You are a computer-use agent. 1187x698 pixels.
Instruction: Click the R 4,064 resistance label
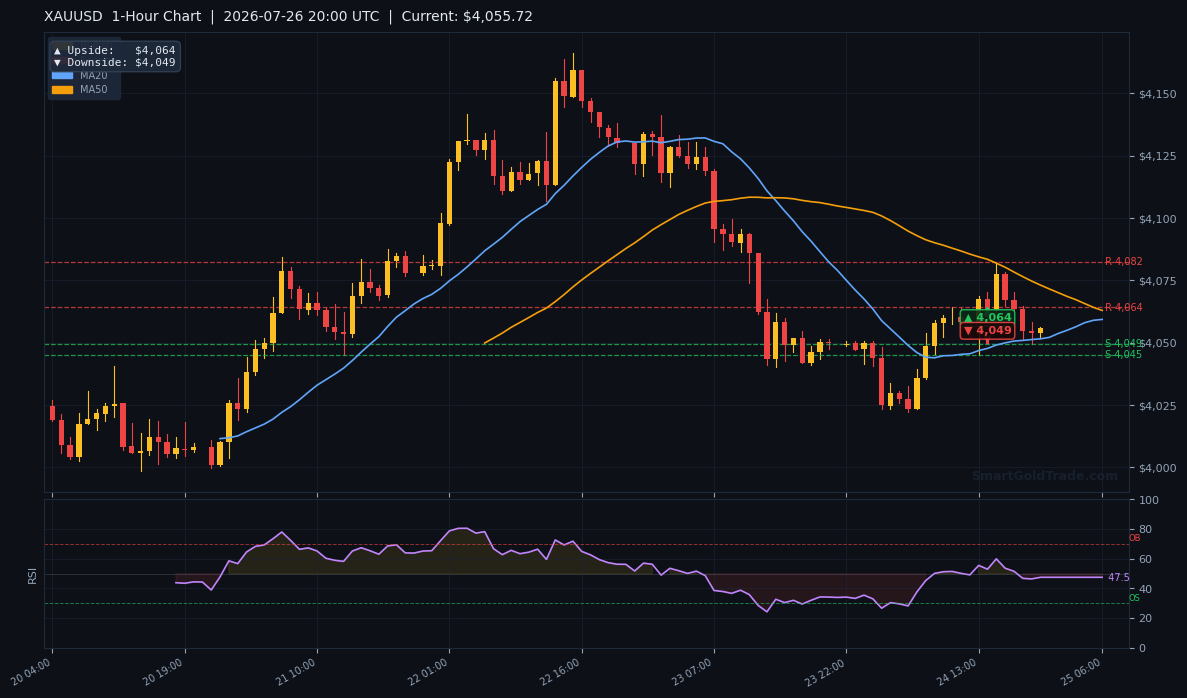point(1123,307)
